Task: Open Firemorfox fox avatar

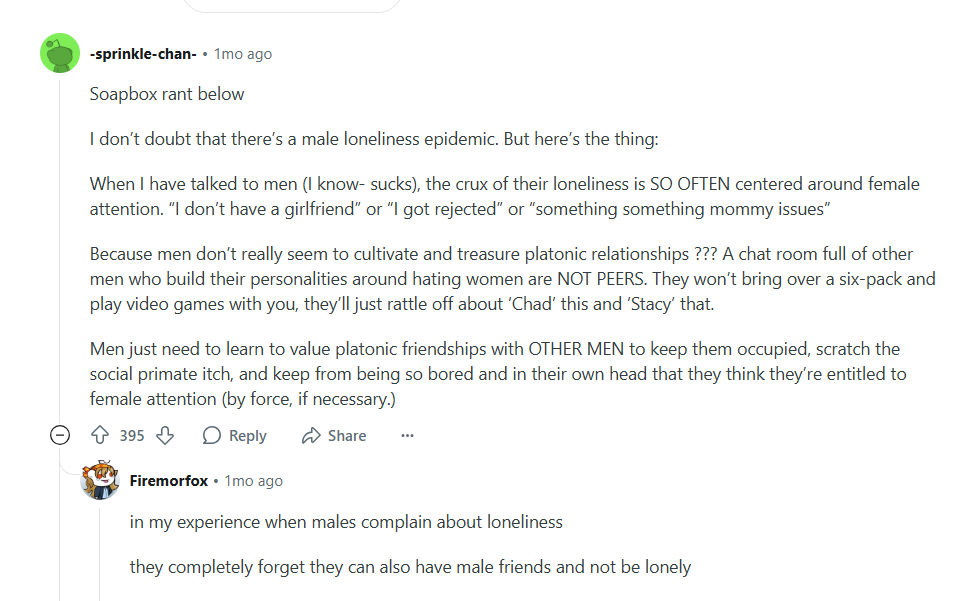Action: coord(100,480)
